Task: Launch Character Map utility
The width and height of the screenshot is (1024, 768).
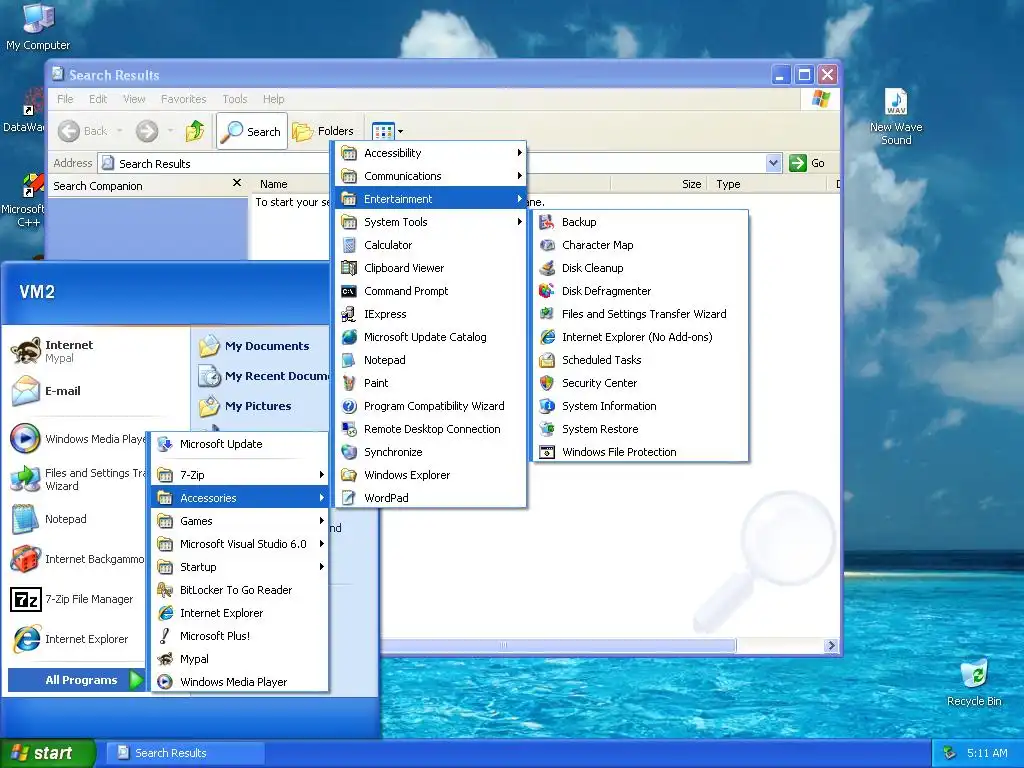Action: tap(640, 245)
